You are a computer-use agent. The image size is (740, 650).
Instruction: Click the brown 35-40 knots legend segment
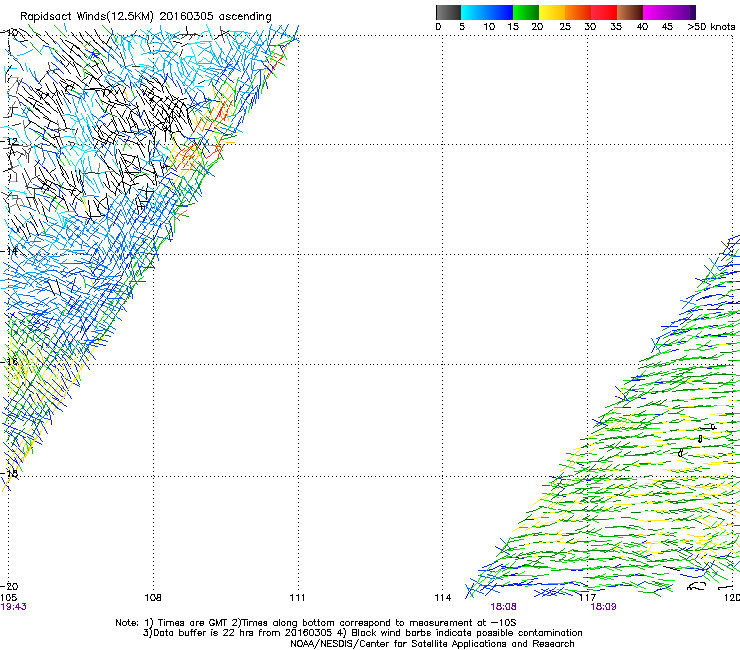(630, 12)
